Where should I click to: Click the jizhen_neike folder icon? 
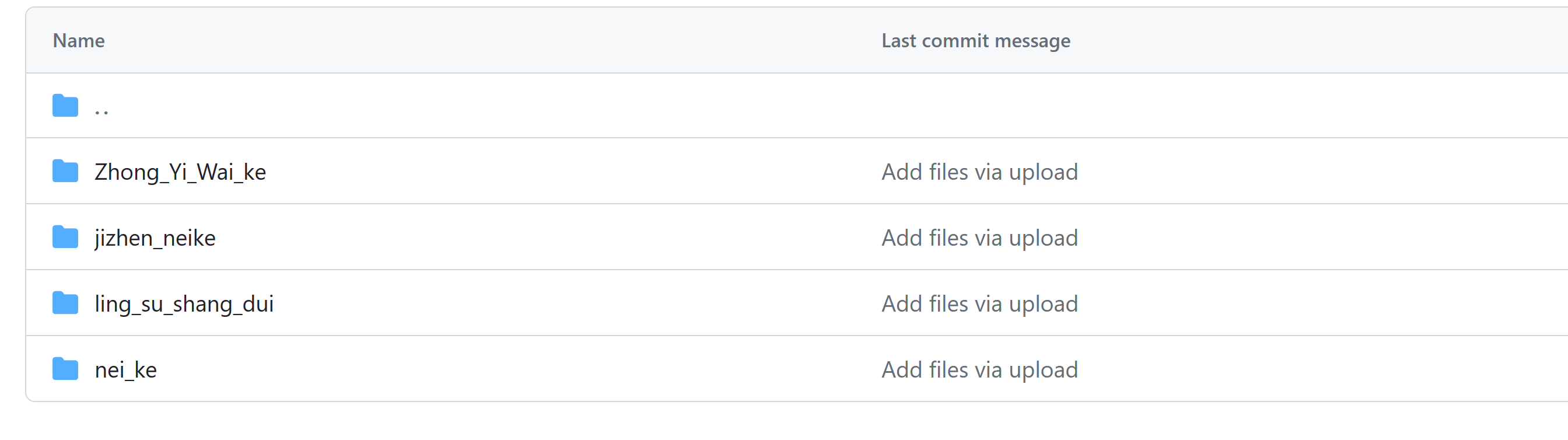tap(65, 238)
